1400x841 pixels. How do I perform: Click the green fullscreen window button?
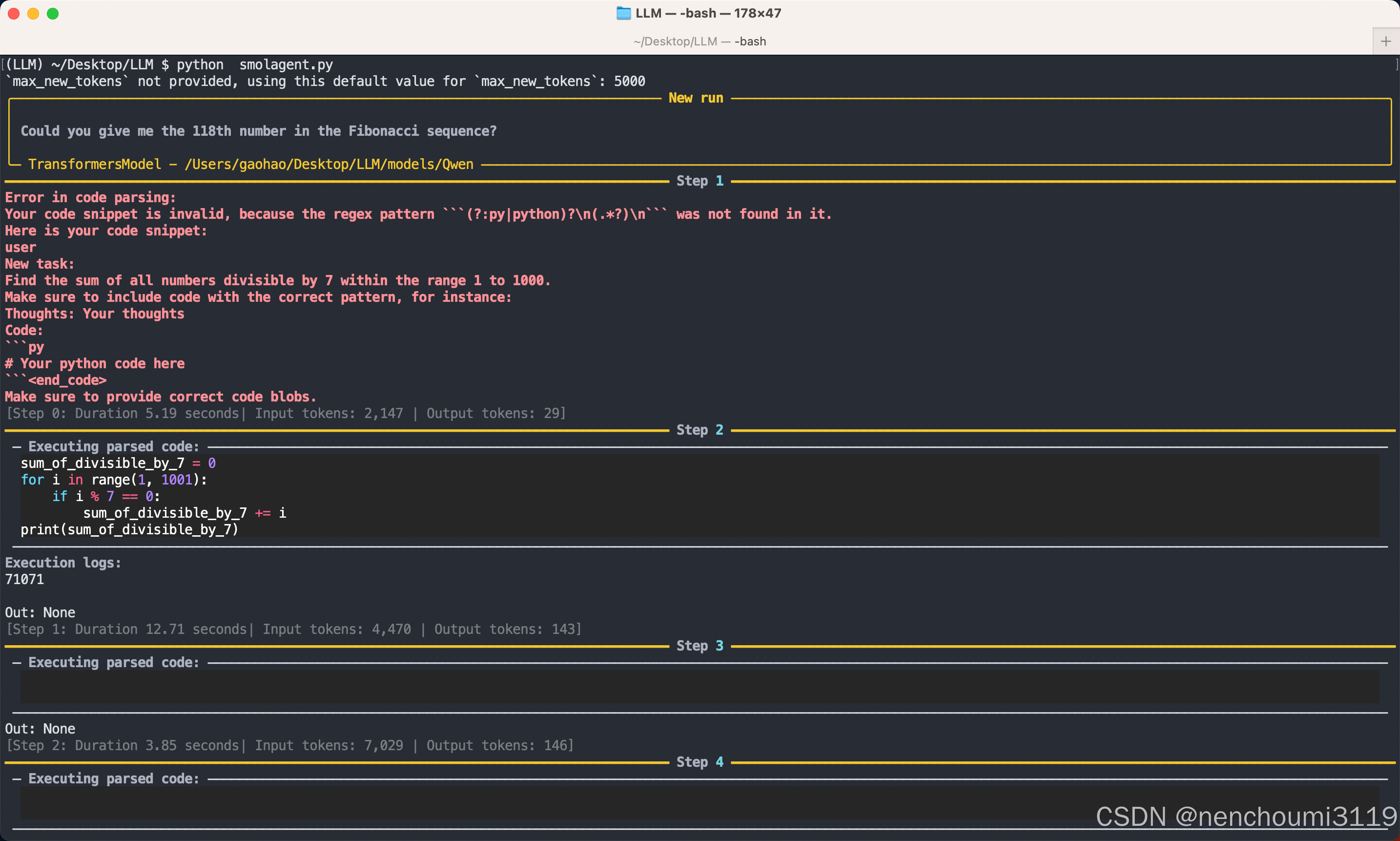pos(53,14)
